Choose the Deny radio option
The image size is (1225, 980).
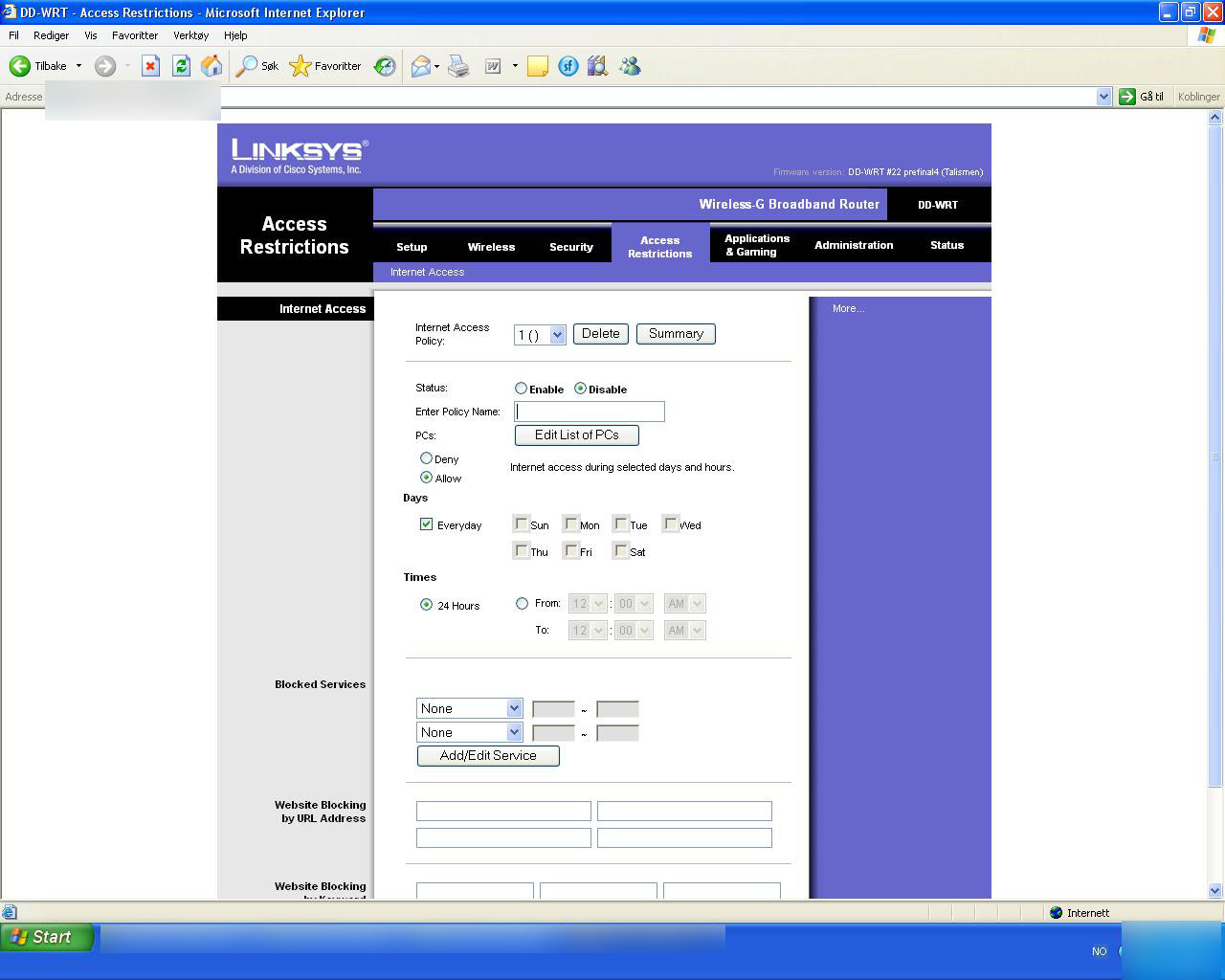tap(426, 458)
